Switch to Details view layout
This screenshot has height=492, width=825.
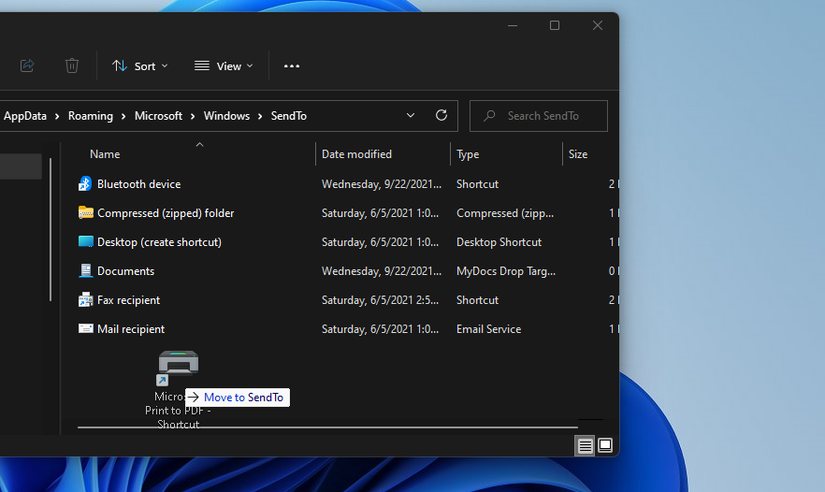585,446
